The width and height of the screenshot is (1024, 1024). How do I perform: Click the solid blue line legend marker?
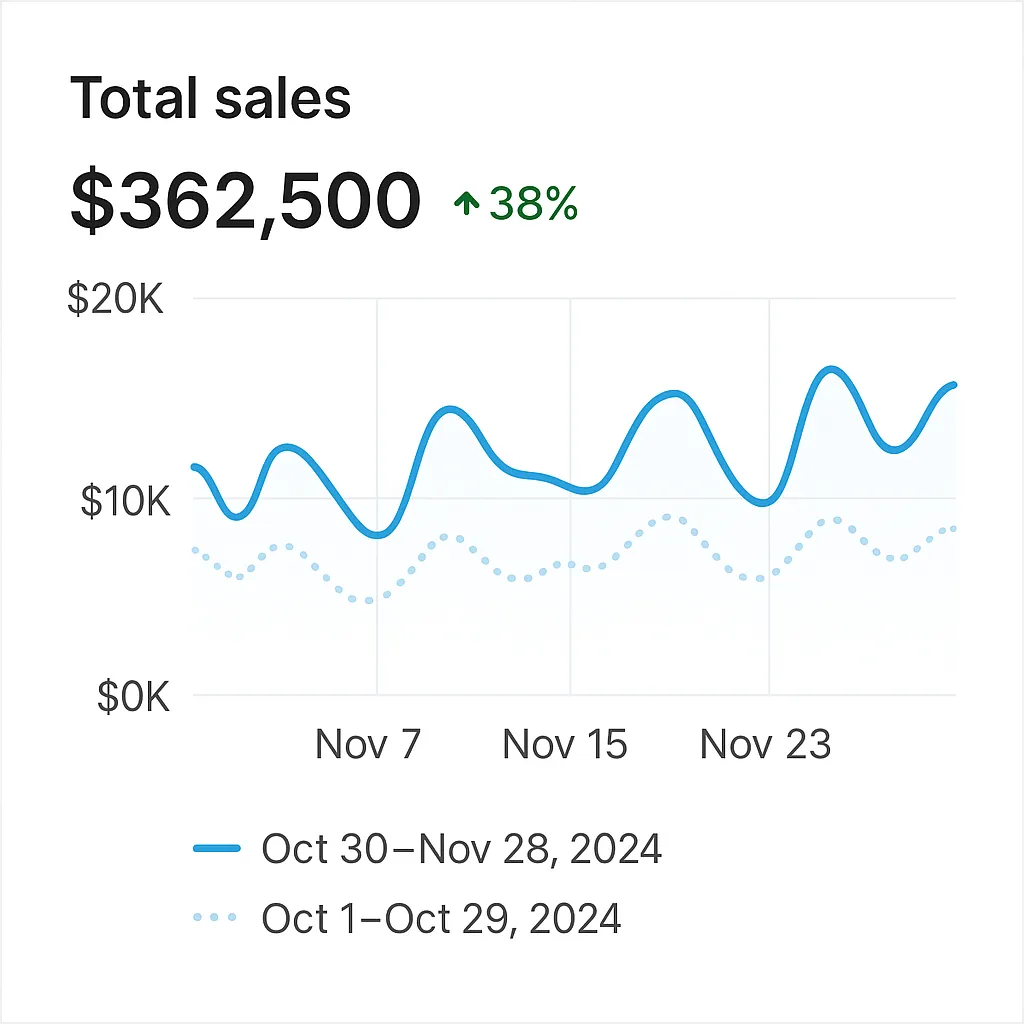[216, 849]
